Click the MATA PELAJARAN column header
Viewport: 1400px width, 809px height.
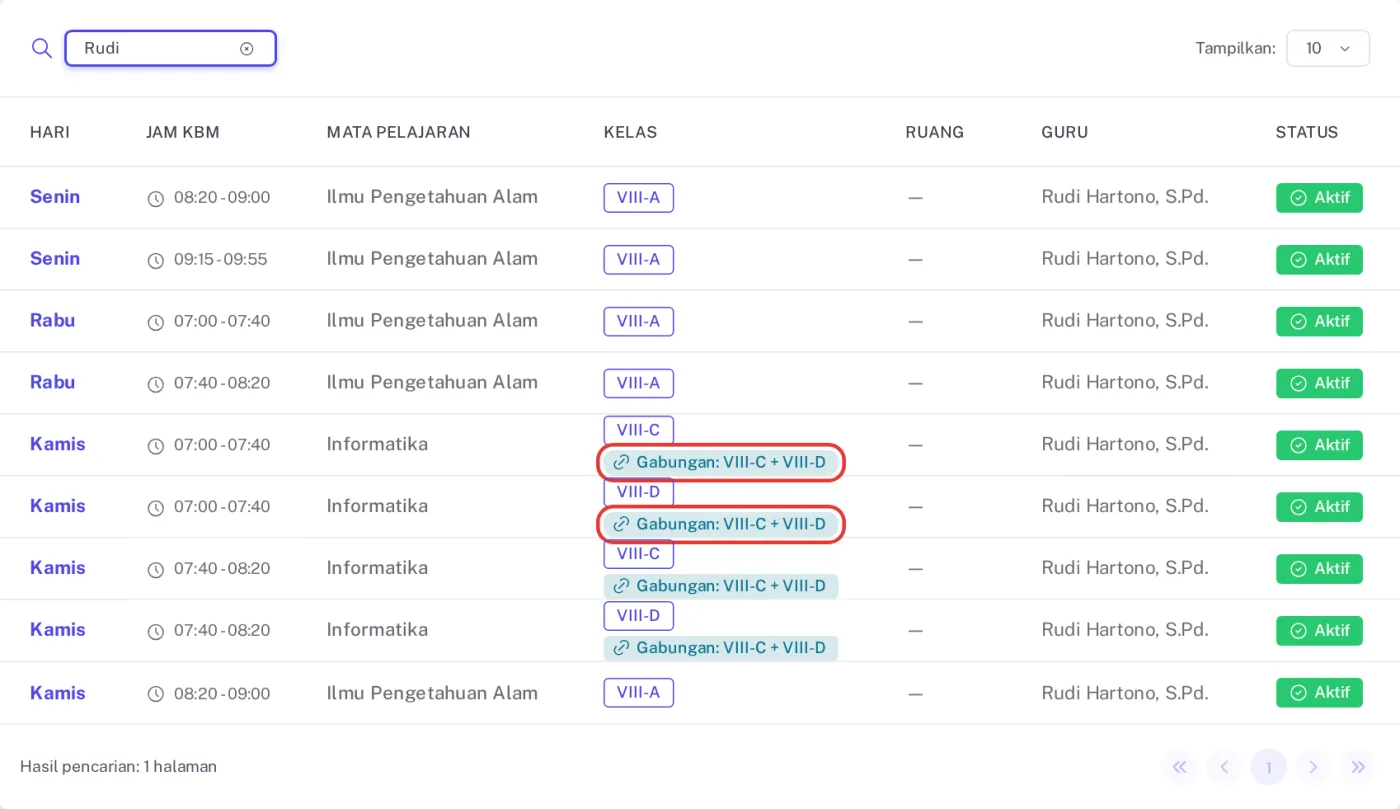click(x=398, y=132)
